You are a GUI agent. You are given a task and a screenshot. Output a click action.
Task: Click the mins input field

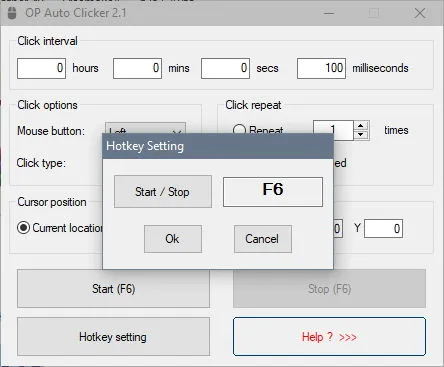(137, 68)
